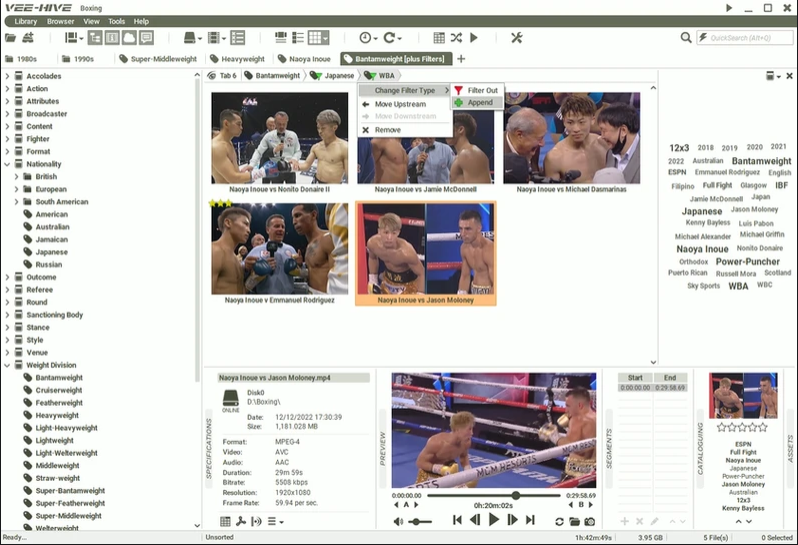Screen dimensions: 798x545
Task: Toggle loop playback icon in preview
Action: click(559, 522)
